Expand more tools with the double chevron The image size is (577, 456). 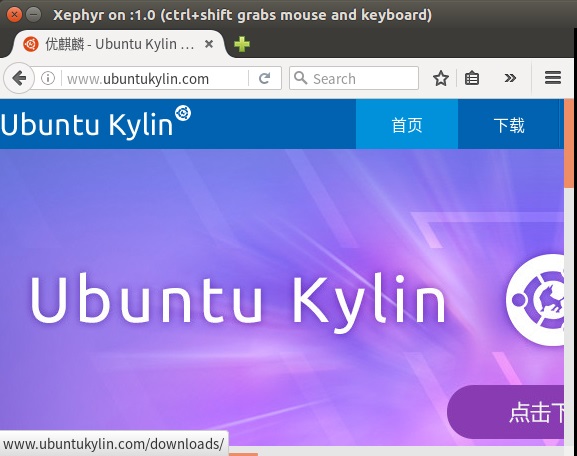click(x=510, y=78)
